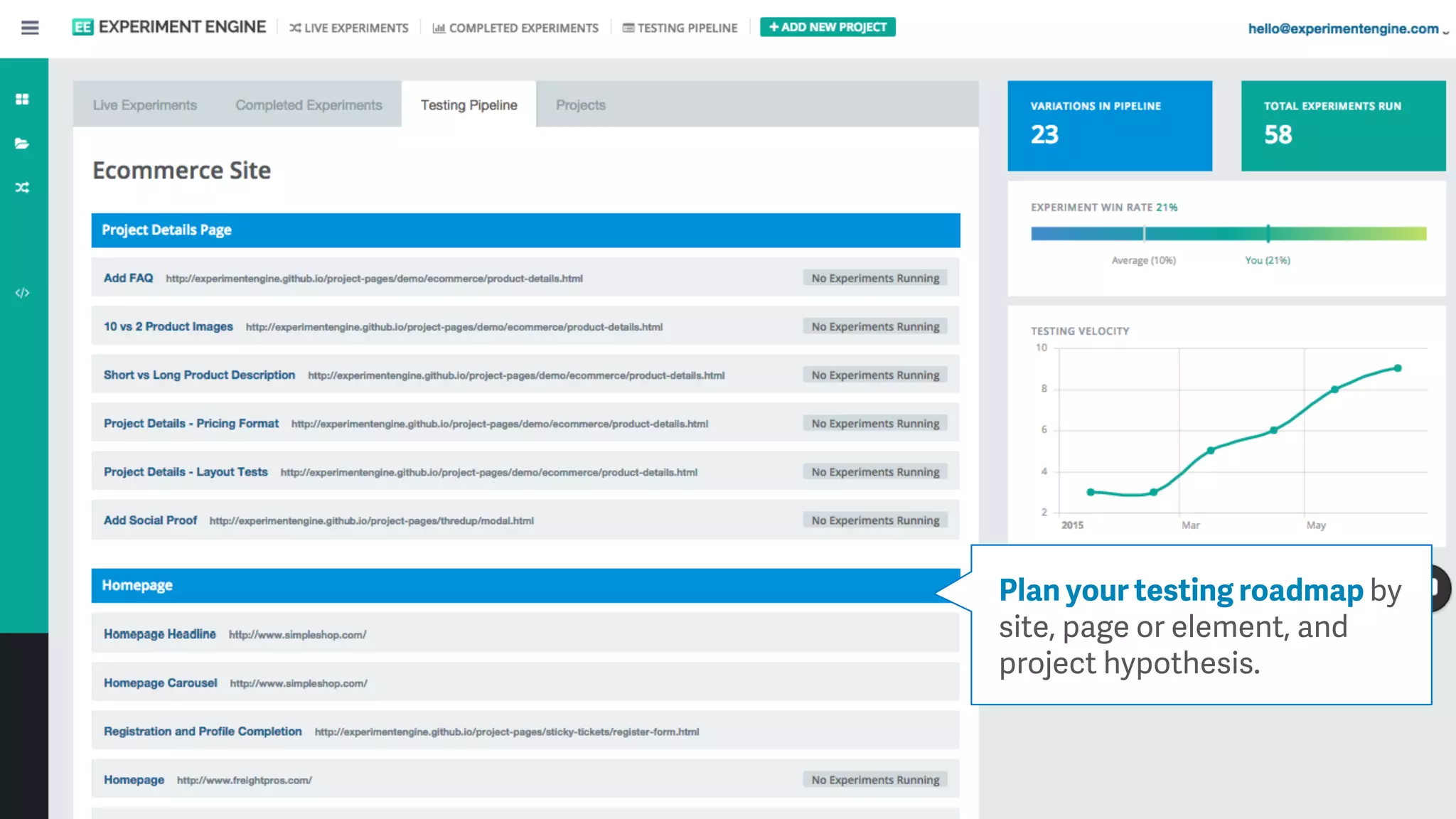Screen dimensions: 1456x819
Task: Open the sidebar shuffle experiments icon
Action: (22, 188)
